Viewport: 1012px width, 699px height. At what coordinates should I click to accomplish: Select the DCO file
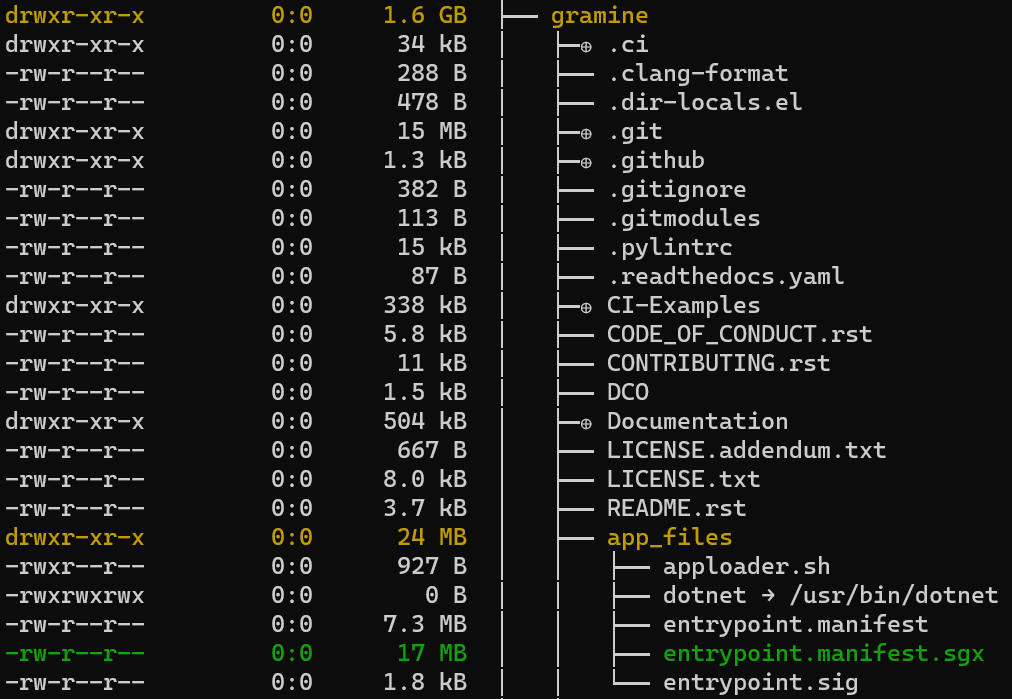622,392
